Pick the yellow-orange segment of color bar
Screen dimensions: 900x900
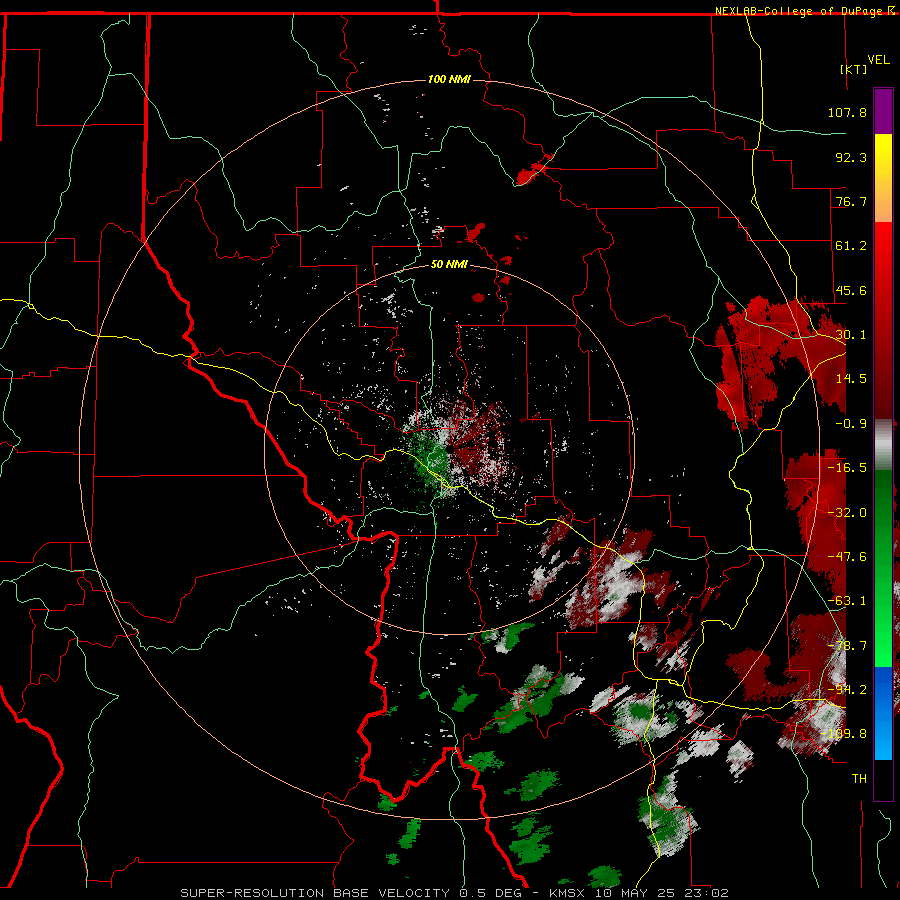[x=883, y=178]
